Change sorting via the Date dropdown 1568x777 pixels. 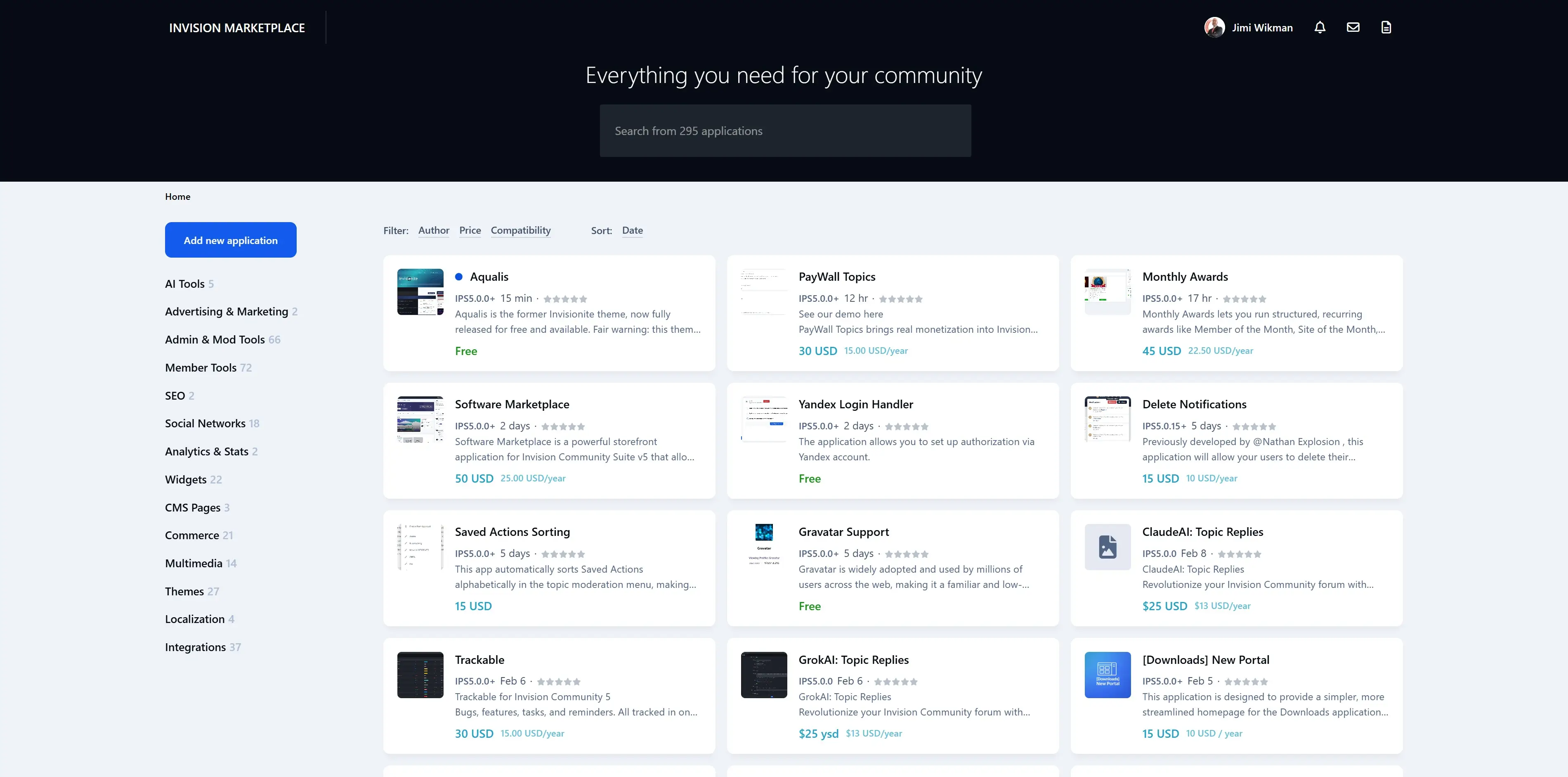632,230
